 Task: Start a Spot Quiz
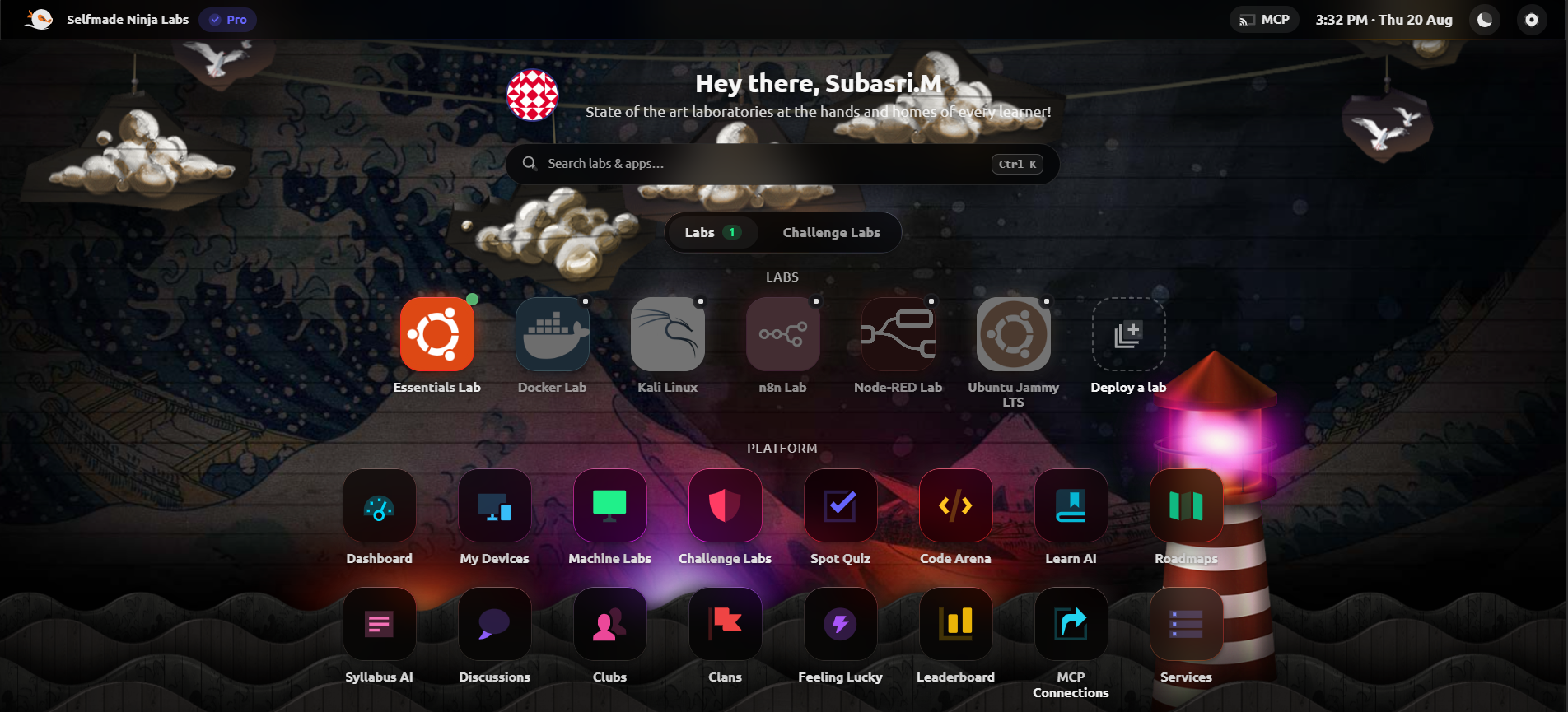pyautogui.click(x=840, y=505)
